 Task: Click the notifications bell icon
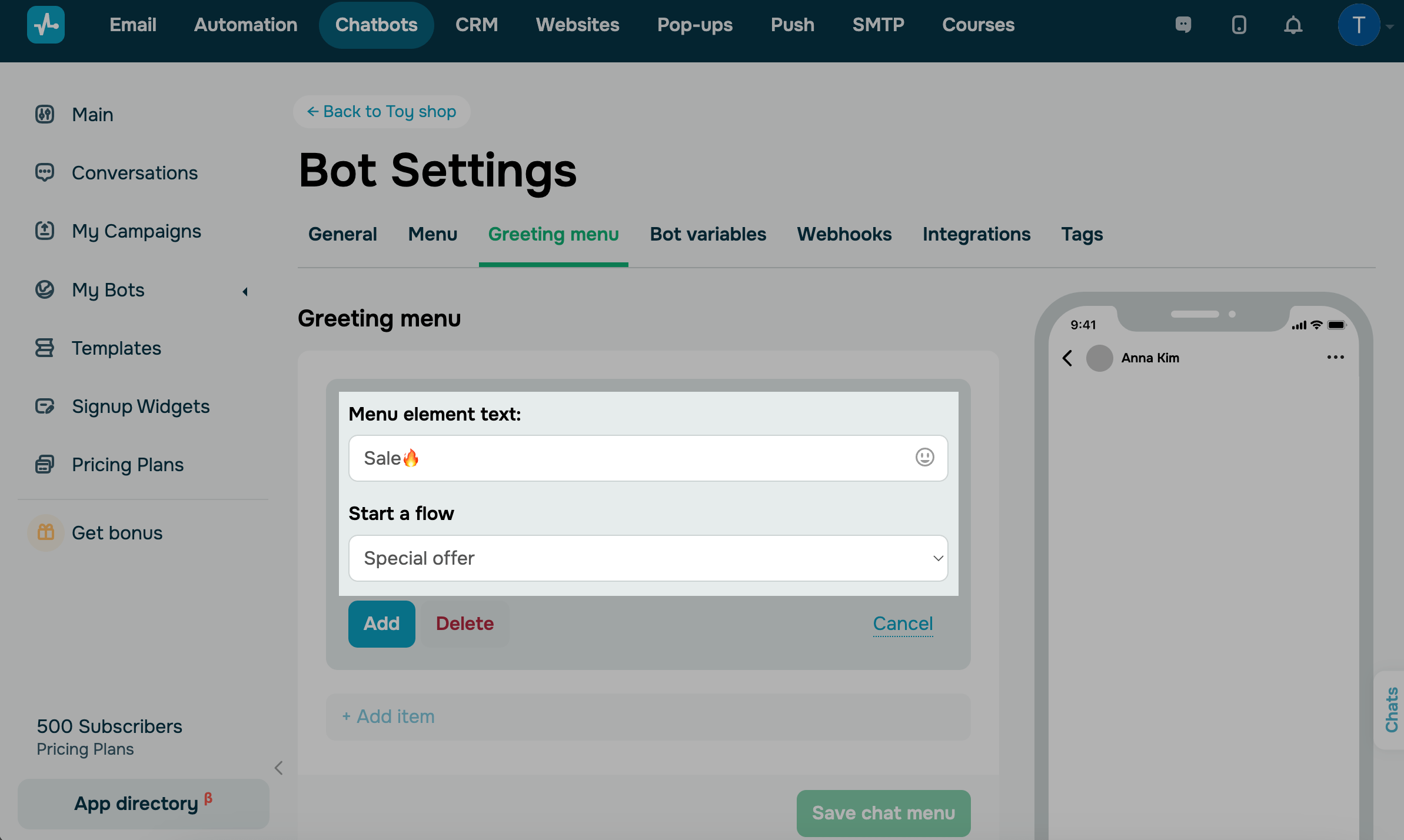tap(1293, 25)
